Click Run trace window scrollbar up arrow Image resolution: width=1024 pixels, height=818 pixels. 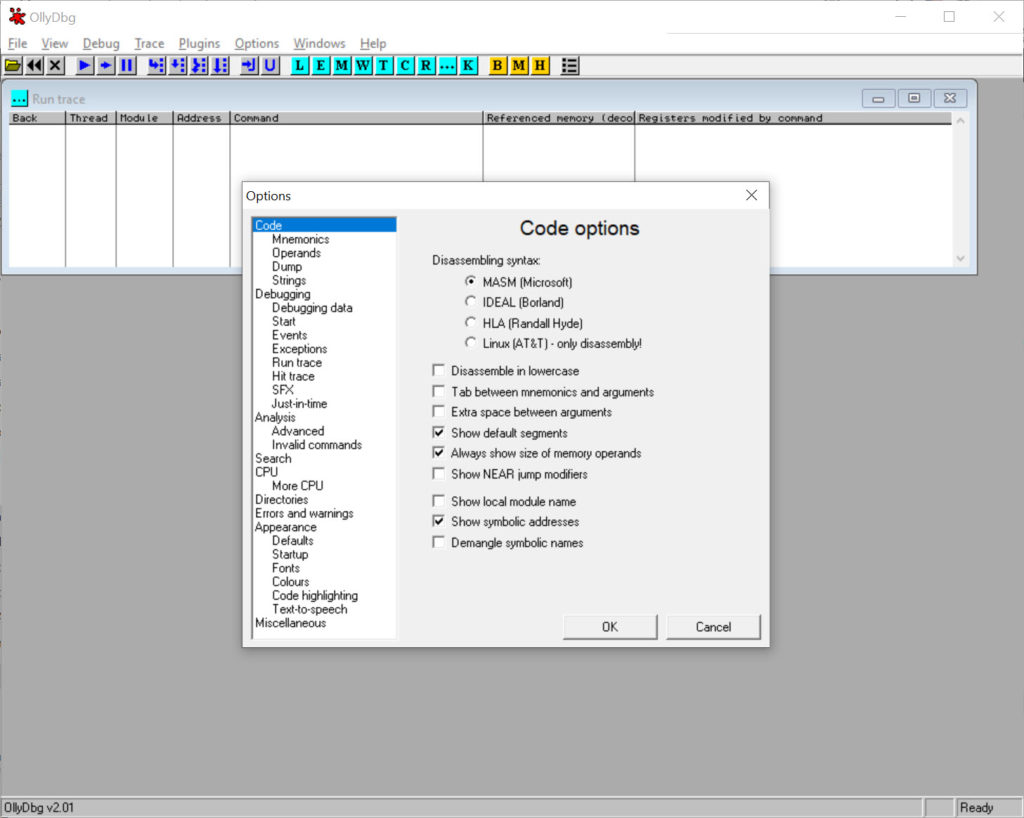point(960,121)
